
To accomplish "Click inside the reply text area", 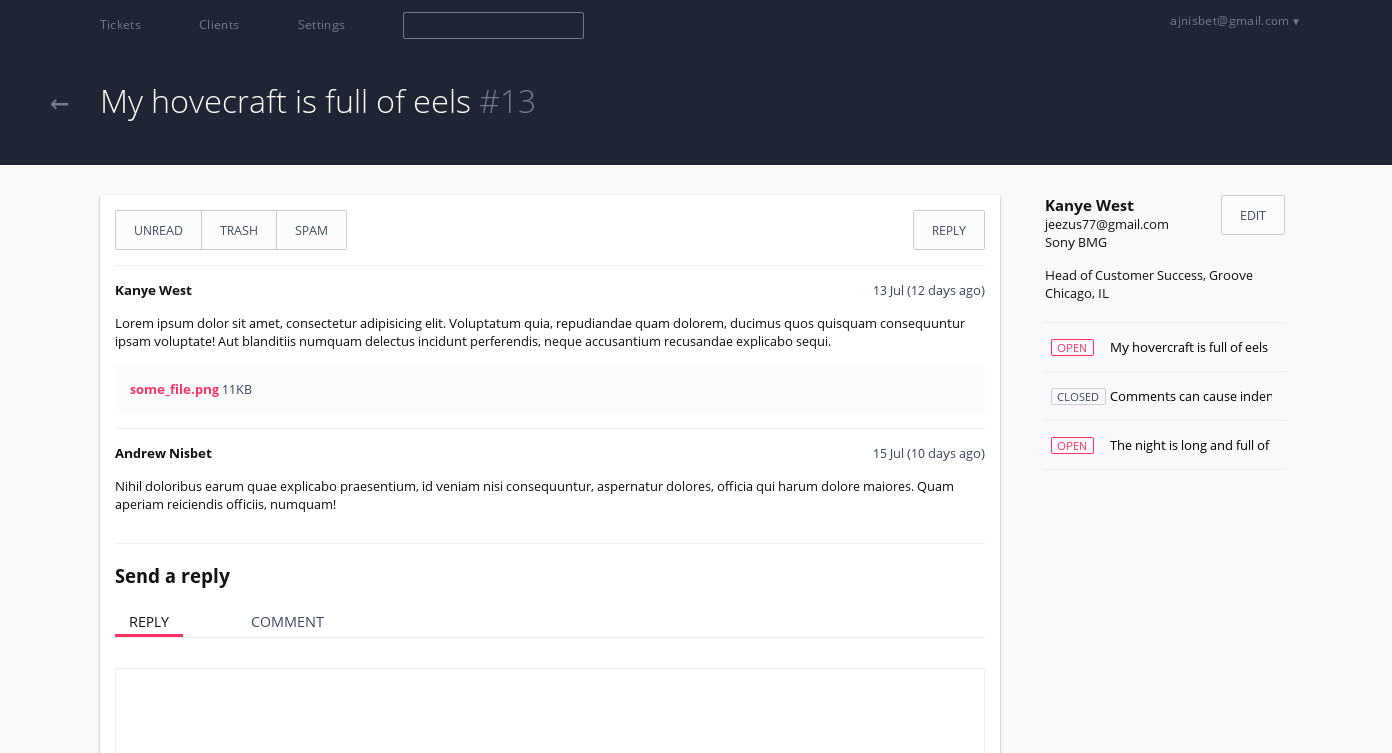I will coord(550,710).
